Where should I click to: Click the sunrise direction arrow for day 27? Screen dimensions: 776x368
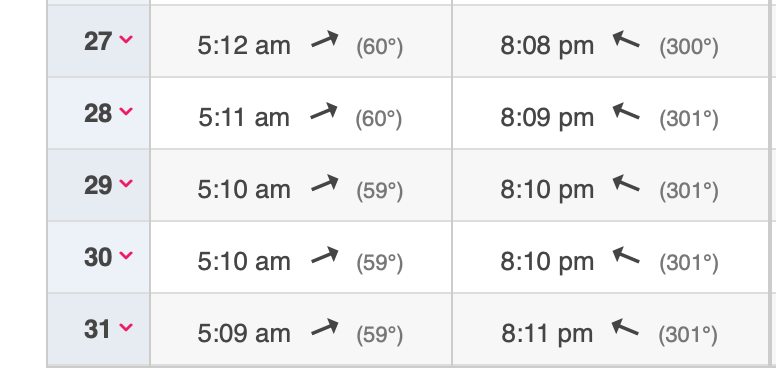coord(325,40)
